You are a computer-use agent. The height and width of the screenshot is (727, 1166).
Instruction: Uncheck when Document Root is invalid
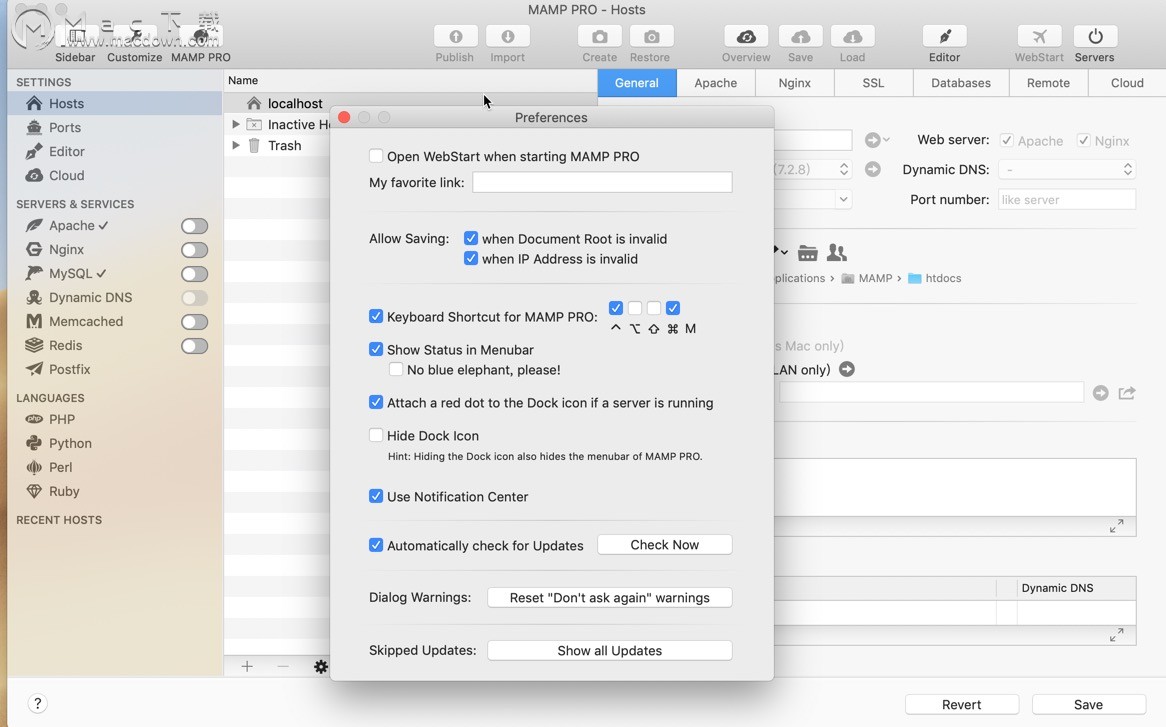[471, 238]
